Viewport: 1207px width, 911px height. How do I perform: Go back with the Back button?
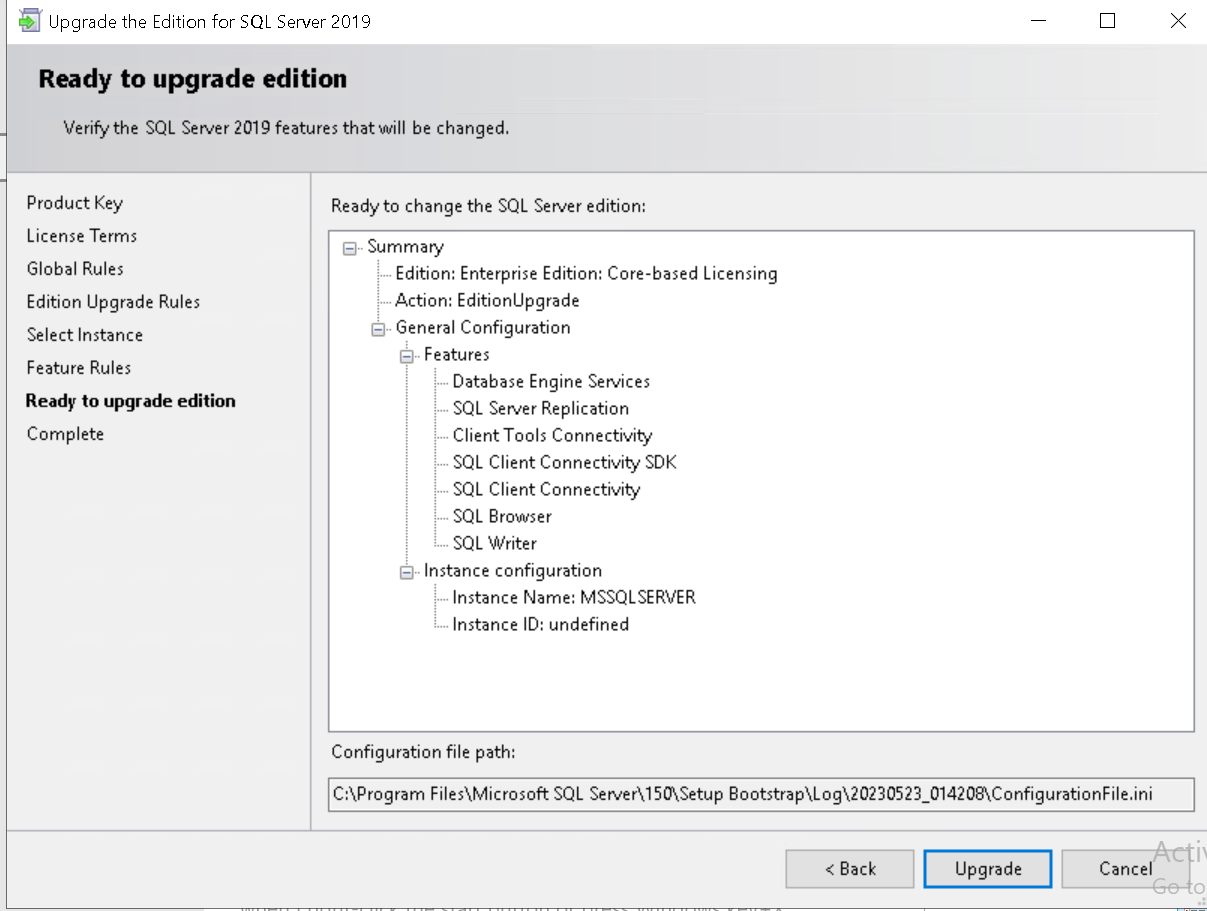click(850, 869)
